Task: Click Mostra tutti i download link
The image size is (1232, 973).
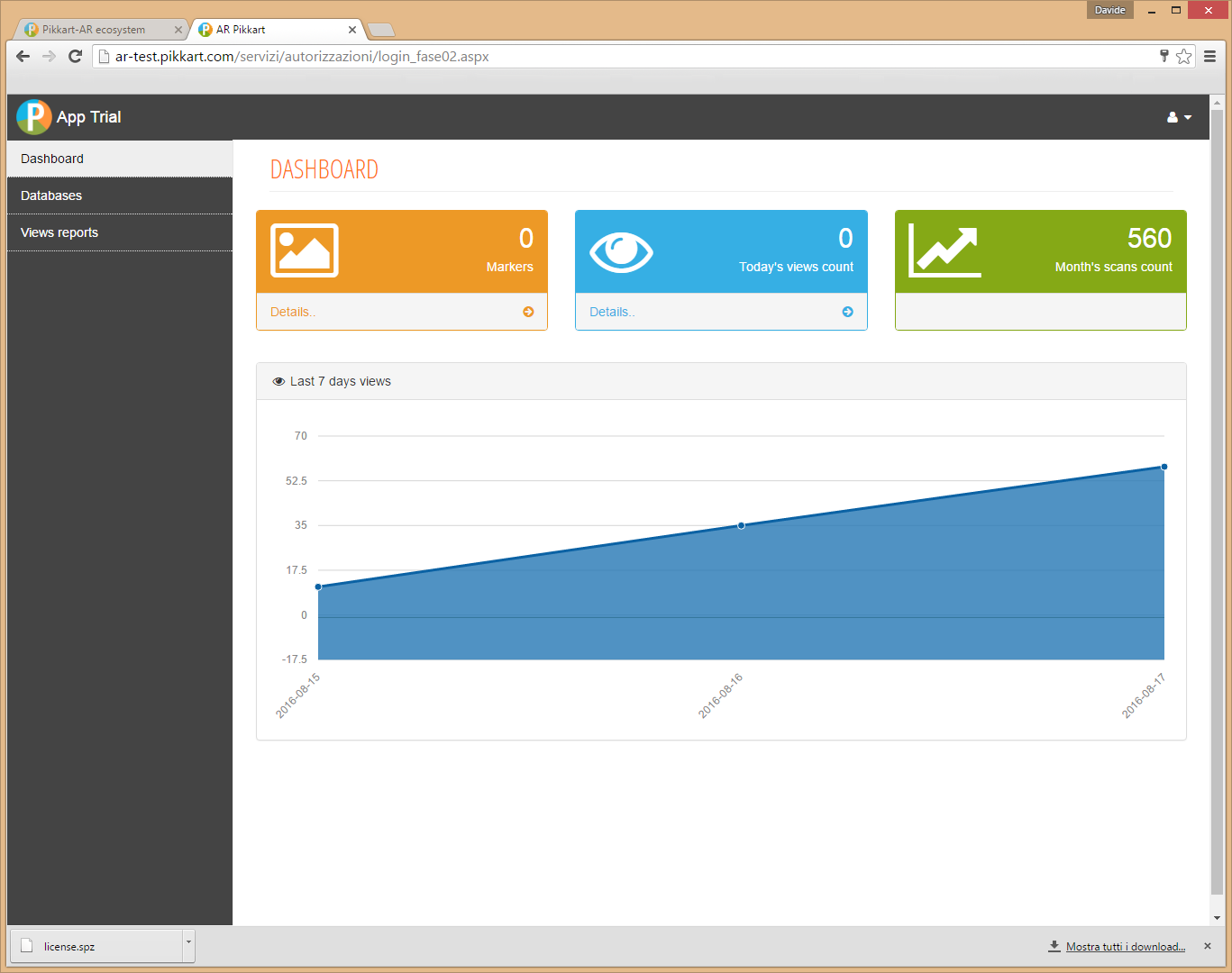Action: (1126, 946)
